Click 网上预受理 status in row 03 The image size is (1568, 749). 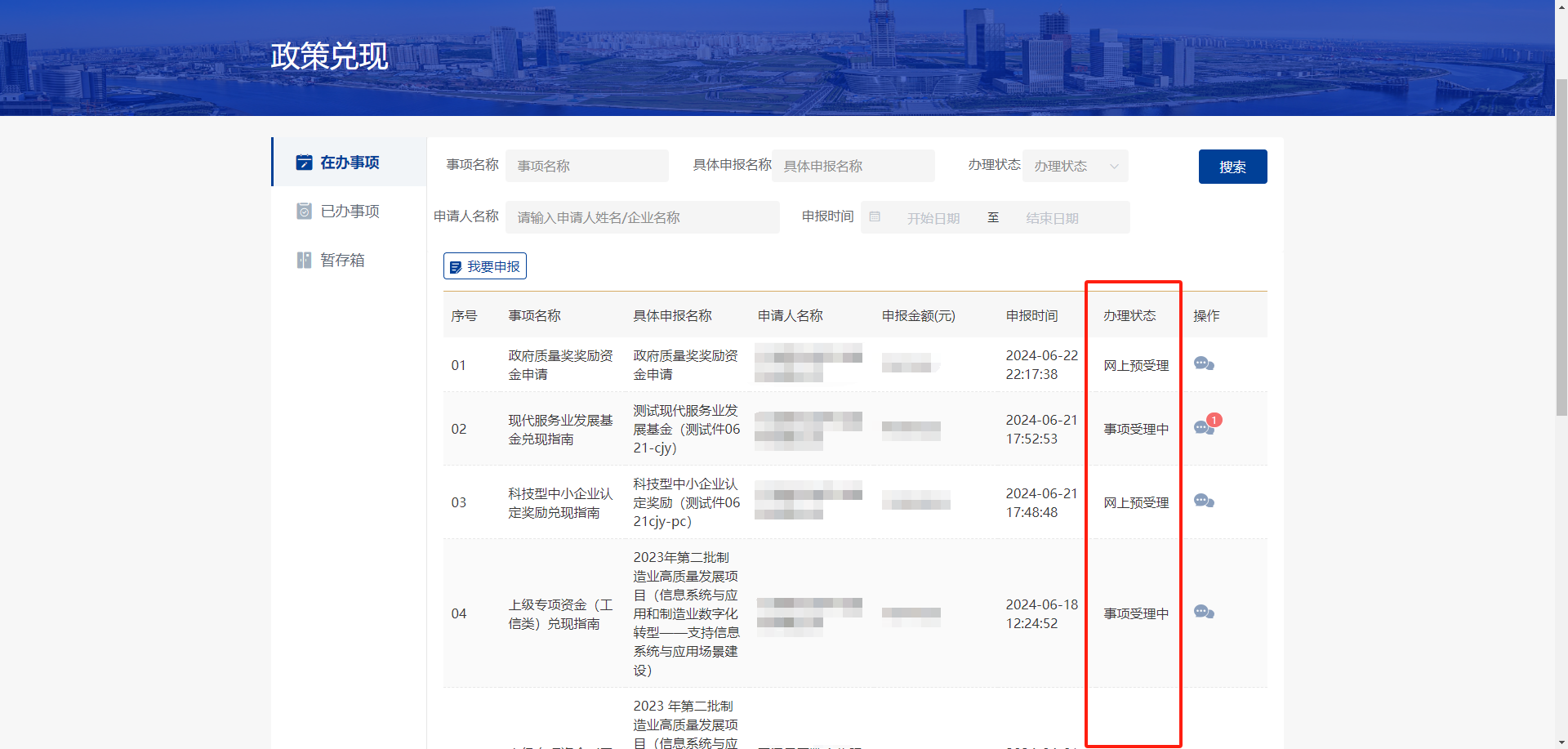point(1136,502)
